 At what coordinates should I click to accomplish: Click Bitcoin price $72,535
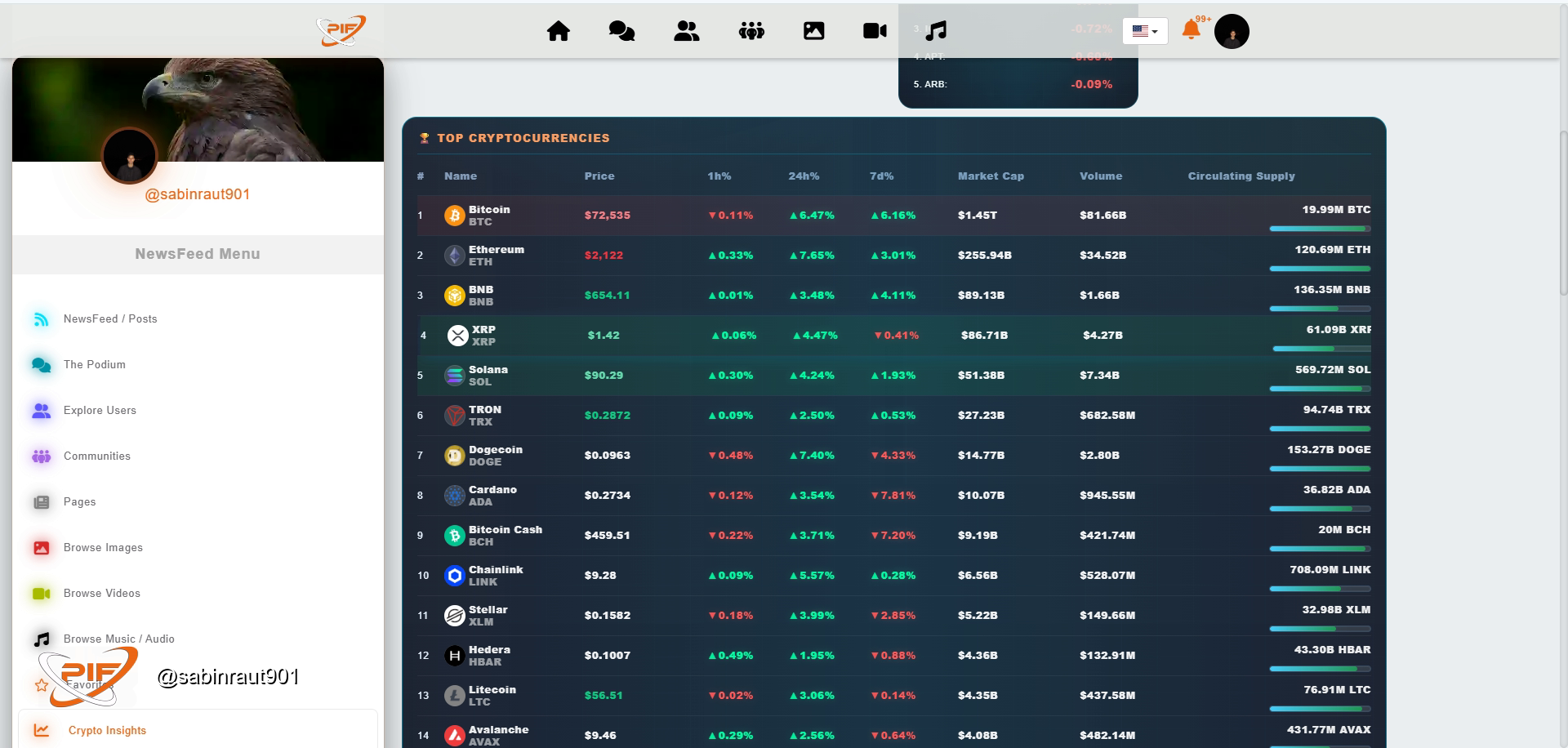click(x=608, y=216)
